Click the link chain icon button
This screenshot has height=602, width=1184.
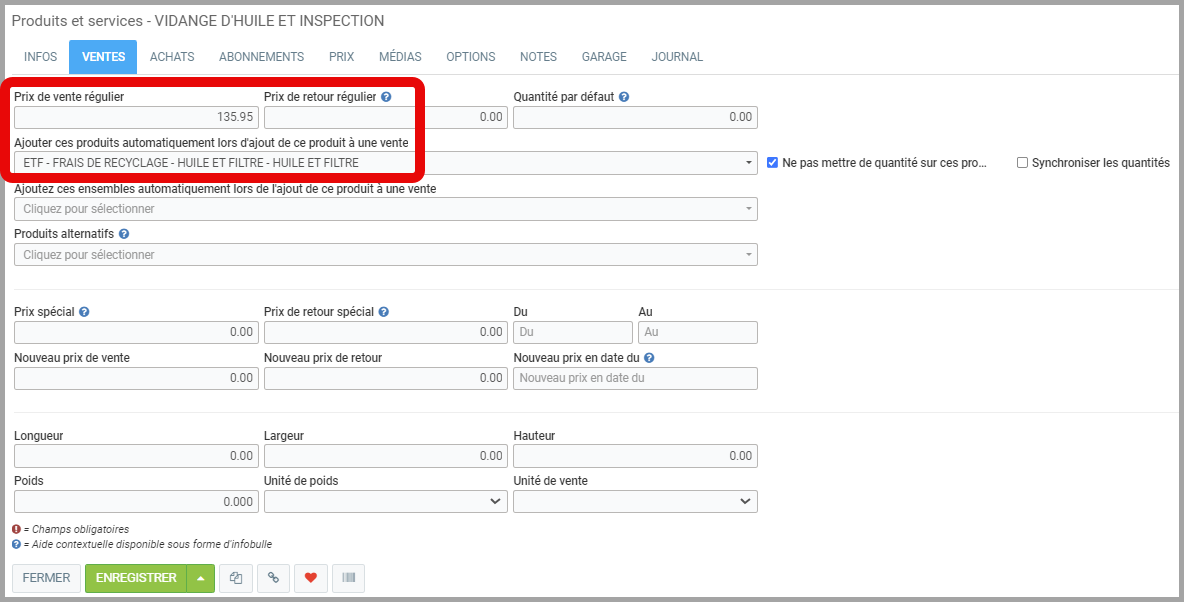pyautogui.click(x=273, y=578)
